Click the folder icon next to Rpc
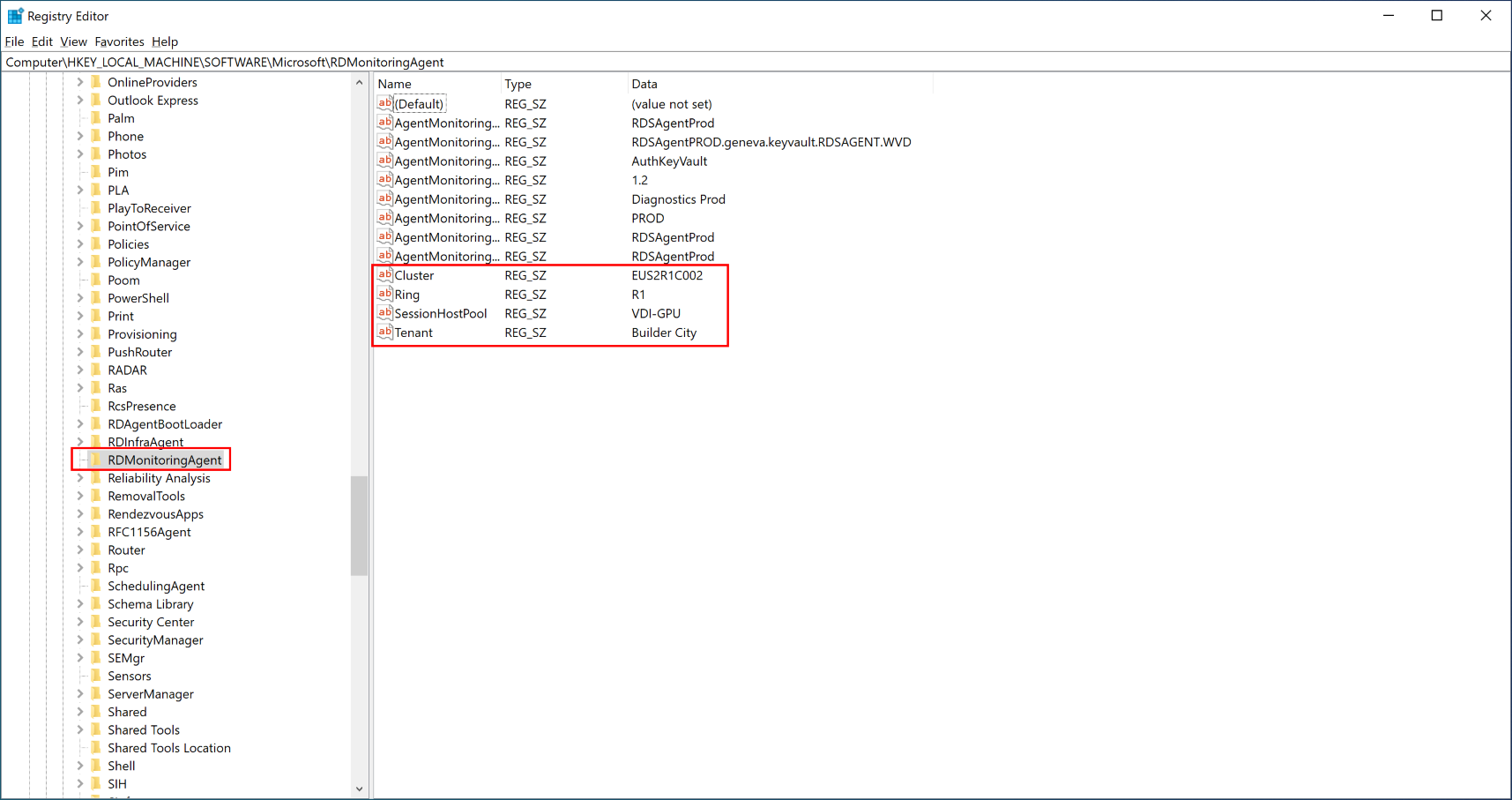The image size is (1512, 800). [x=96, y=568]
